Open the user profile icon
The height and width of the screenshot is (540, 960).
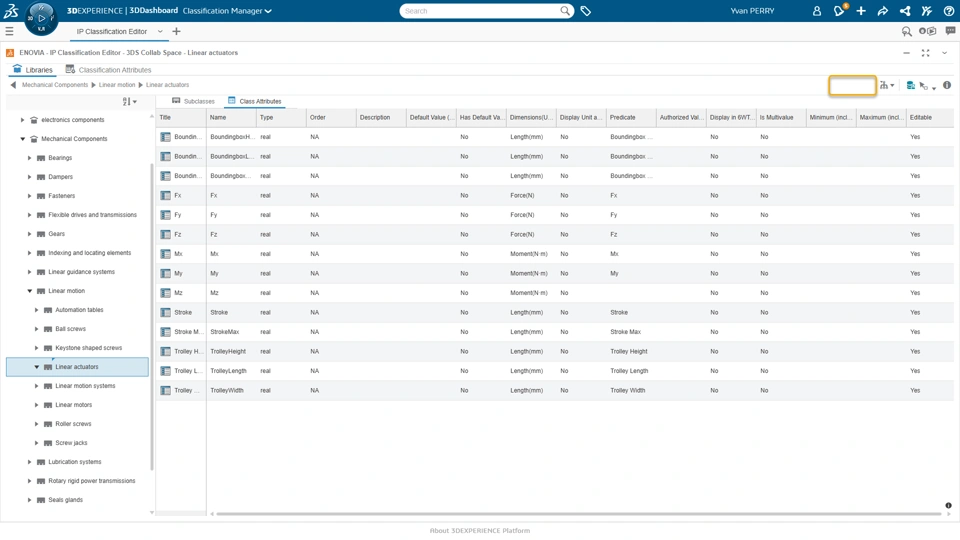tap(817, 11)
